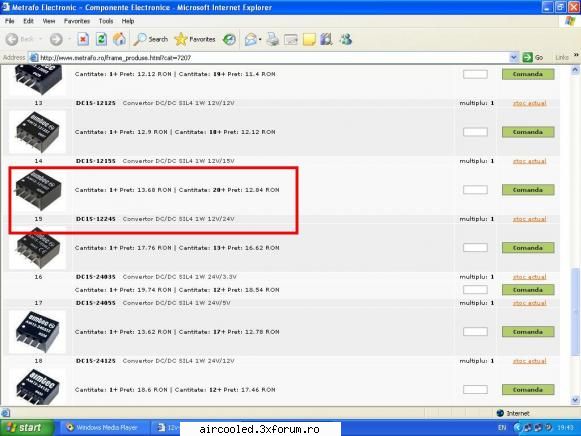The image size is (581, 436).
Task: Click the vertical scrollbar down arrow
Action: pyautogui.click(x=575, y=400)
